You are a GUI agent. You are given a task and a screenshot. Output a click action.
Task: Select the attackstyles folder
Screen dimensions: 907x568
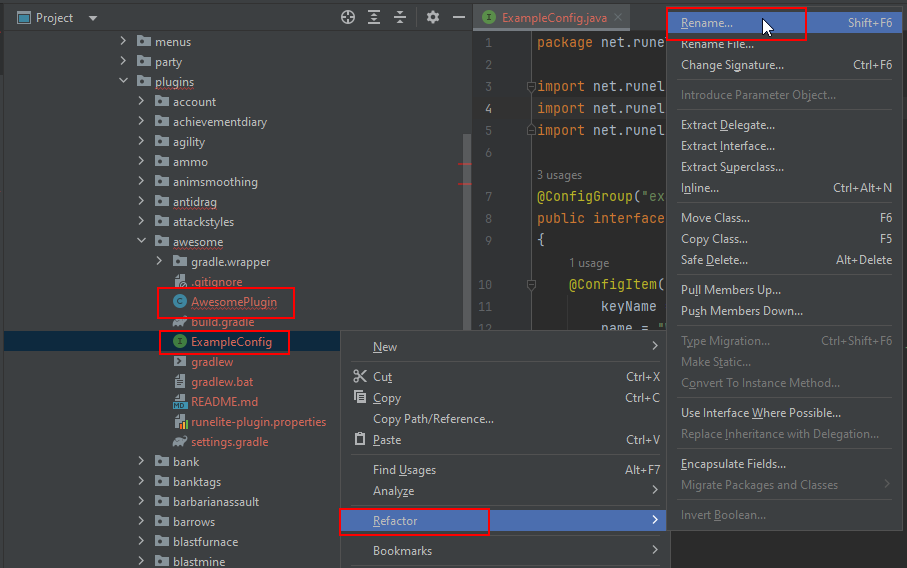pos(203,222)
